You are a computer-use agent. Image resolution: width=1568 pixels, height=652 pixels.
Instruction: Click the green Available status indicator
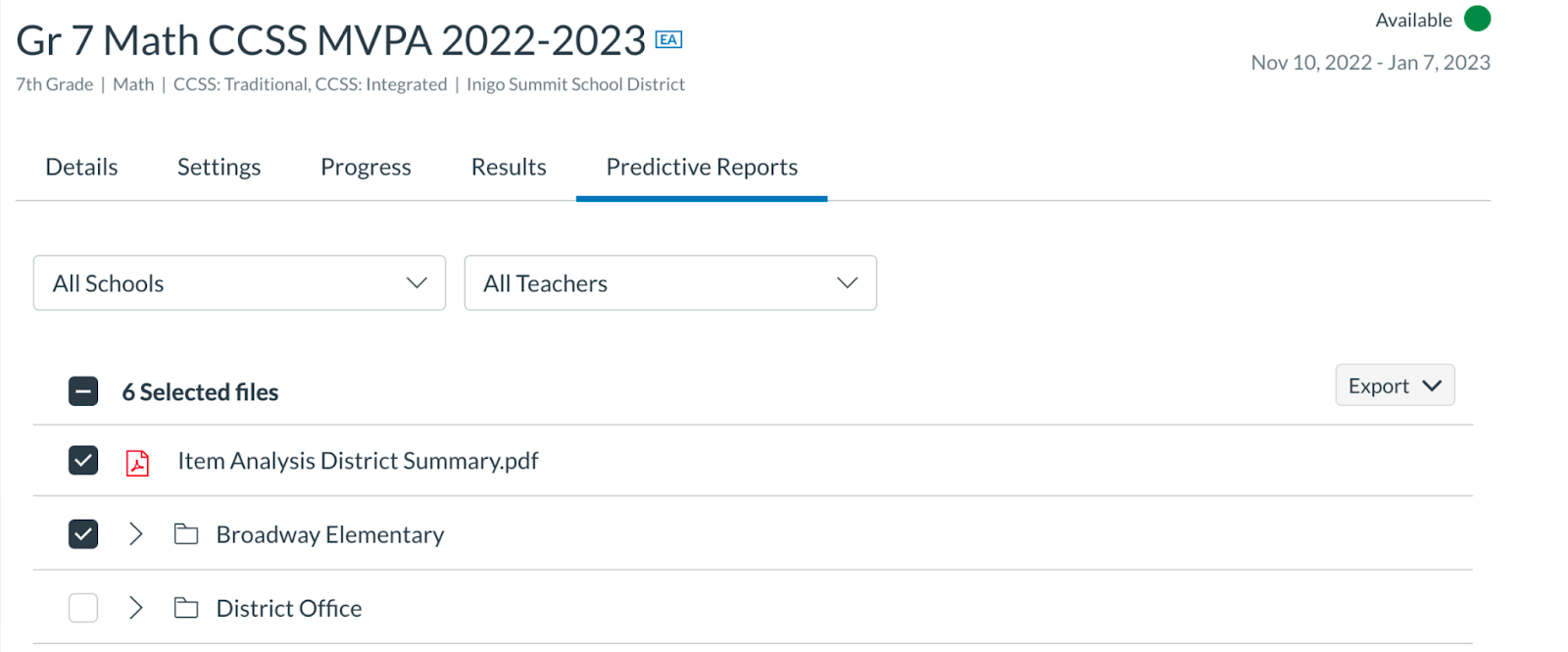1477,19
